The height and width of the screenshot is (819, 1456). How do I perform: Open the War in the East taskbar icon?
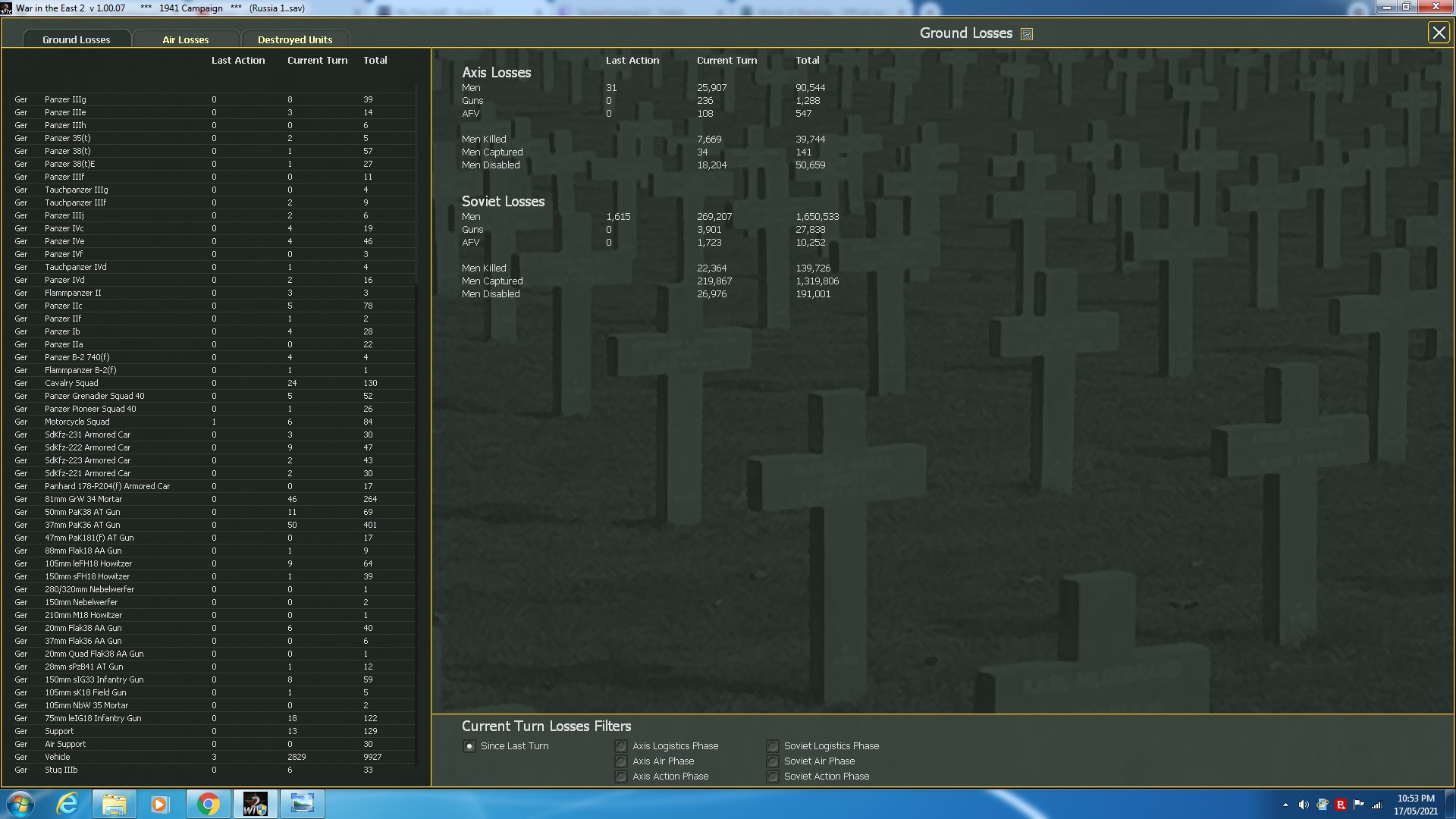[255, 804]
